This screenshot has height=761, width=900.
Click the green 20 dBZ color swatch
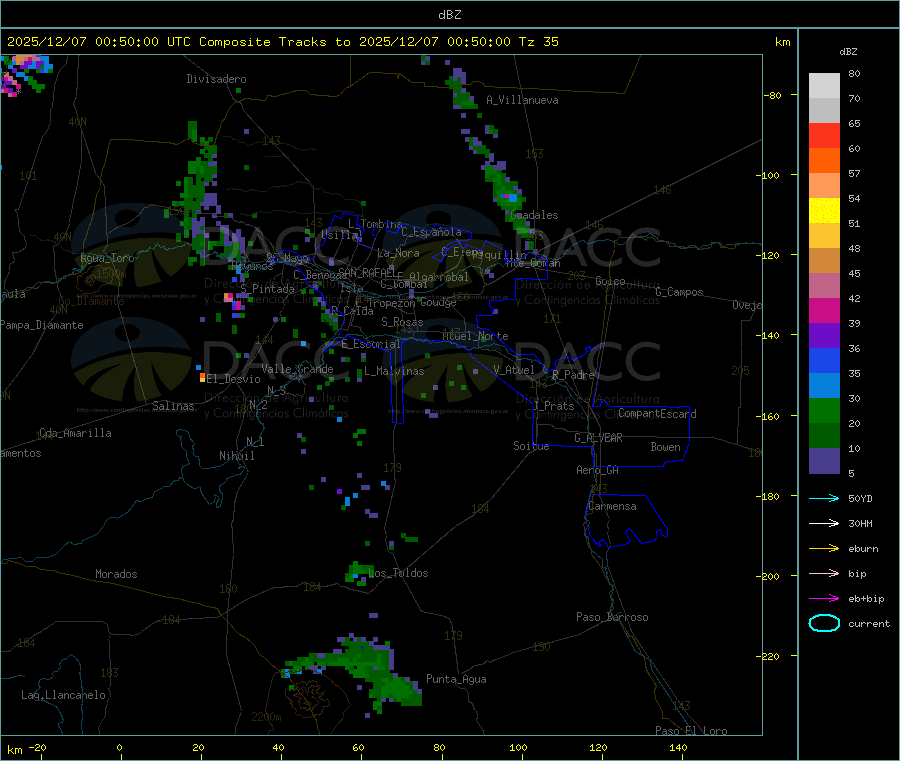(824, 410)
